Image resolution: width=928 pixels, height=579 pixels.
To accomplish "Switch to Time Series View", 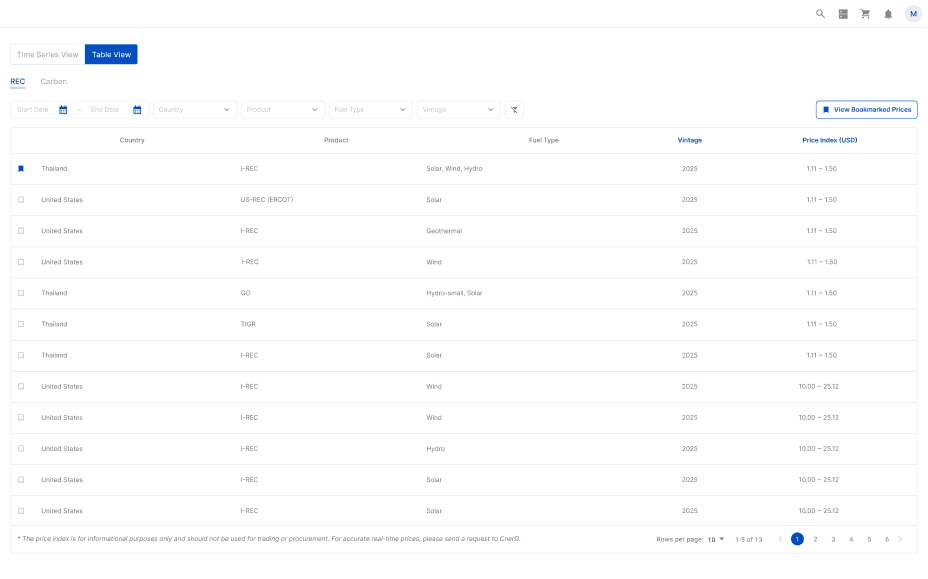I will click(x=47, y=55).
